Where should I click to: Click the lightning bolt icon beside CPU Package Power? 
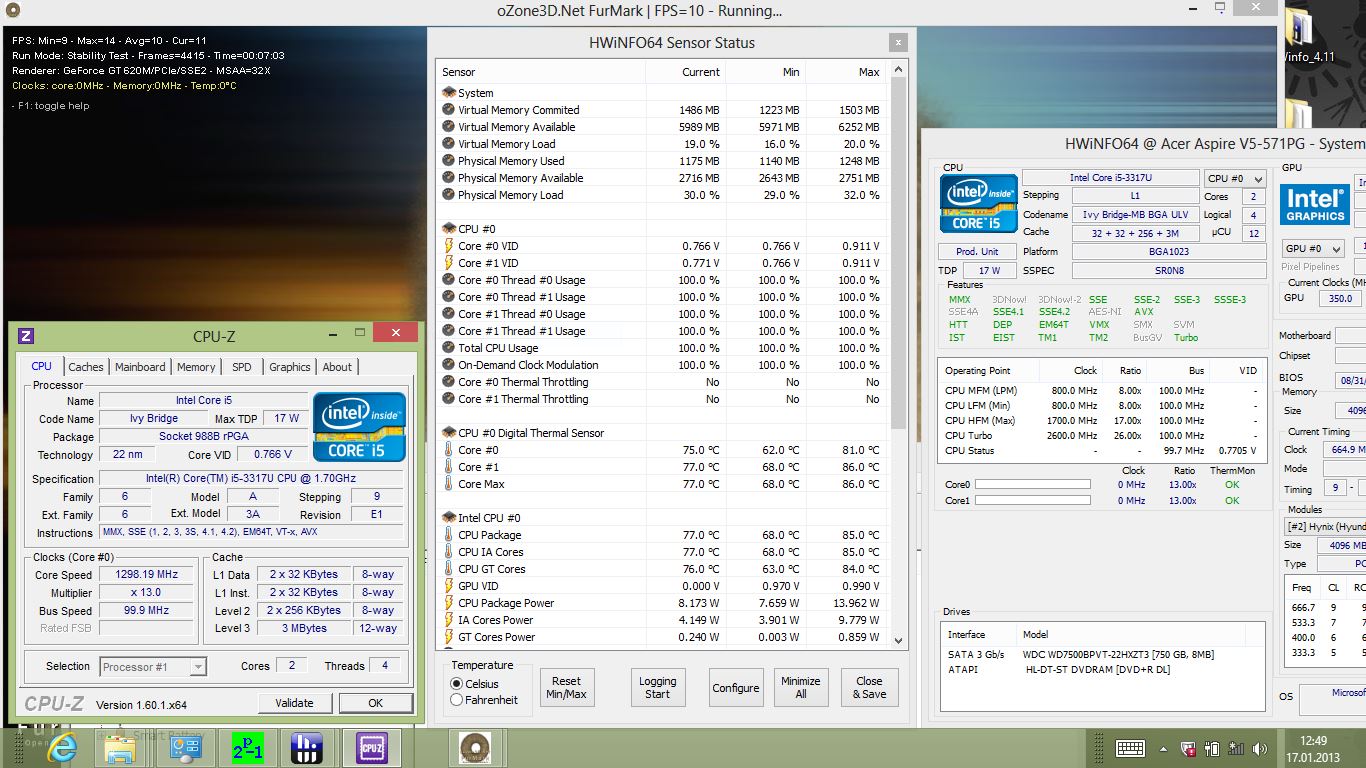pos(449,603)
